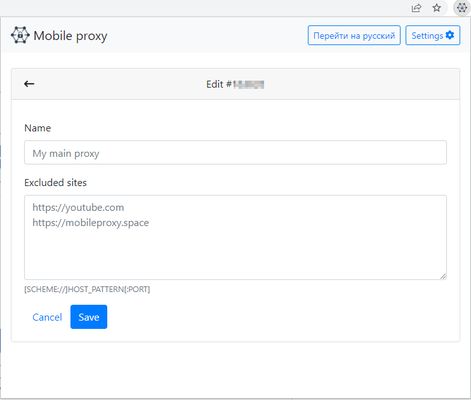Focus the Name input field
Screen dimensions: 471x400
click(x=235, y=153)
